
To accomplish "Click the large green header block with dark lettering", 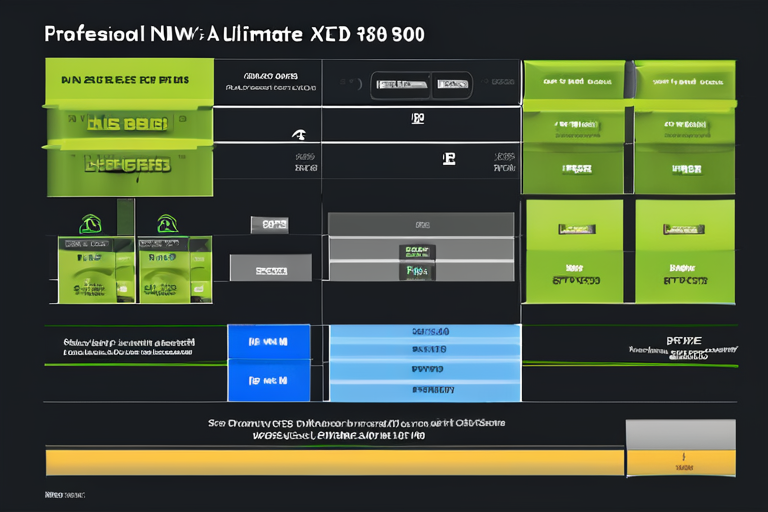I will point(129,81).
